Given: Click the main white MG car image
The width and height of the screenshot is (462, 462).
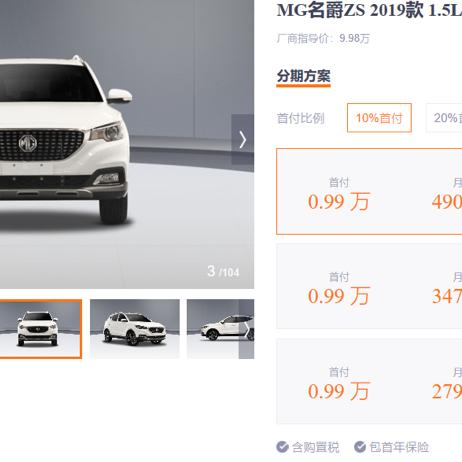Looking at the screenshot, I should coord(65,140).
